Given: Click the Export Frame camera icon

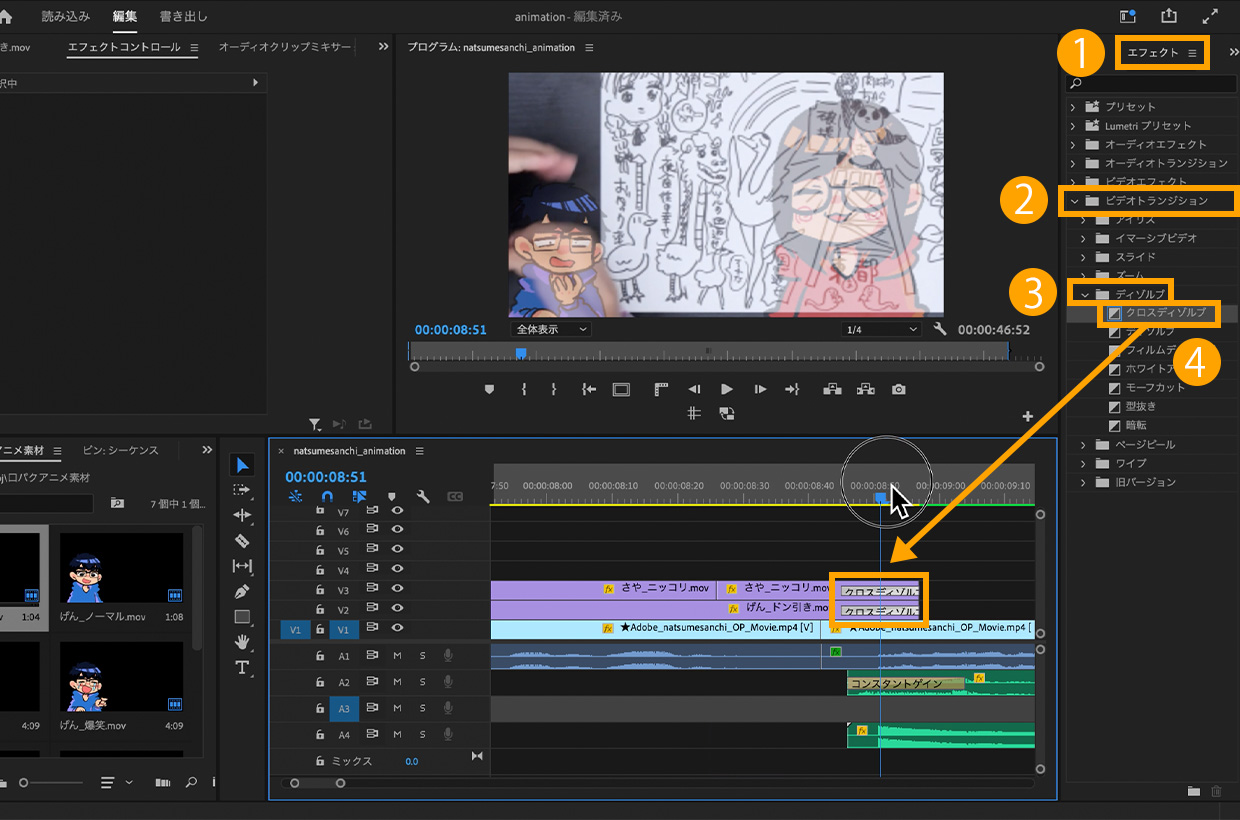Looking at the screenshot, I should pyautogui.click(x=899, y=389).
